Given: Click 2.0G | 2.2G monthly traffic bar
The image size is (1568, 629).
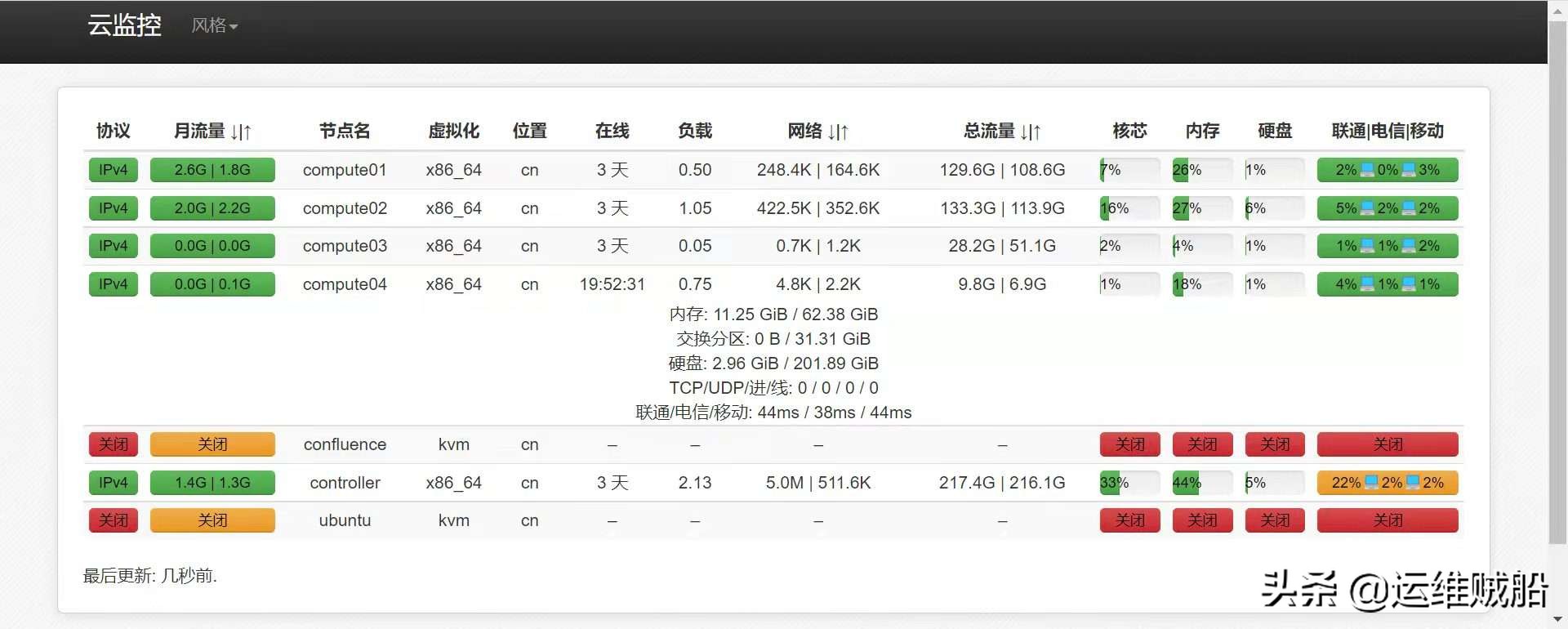Looking at the screenshot, I should 212,208.
